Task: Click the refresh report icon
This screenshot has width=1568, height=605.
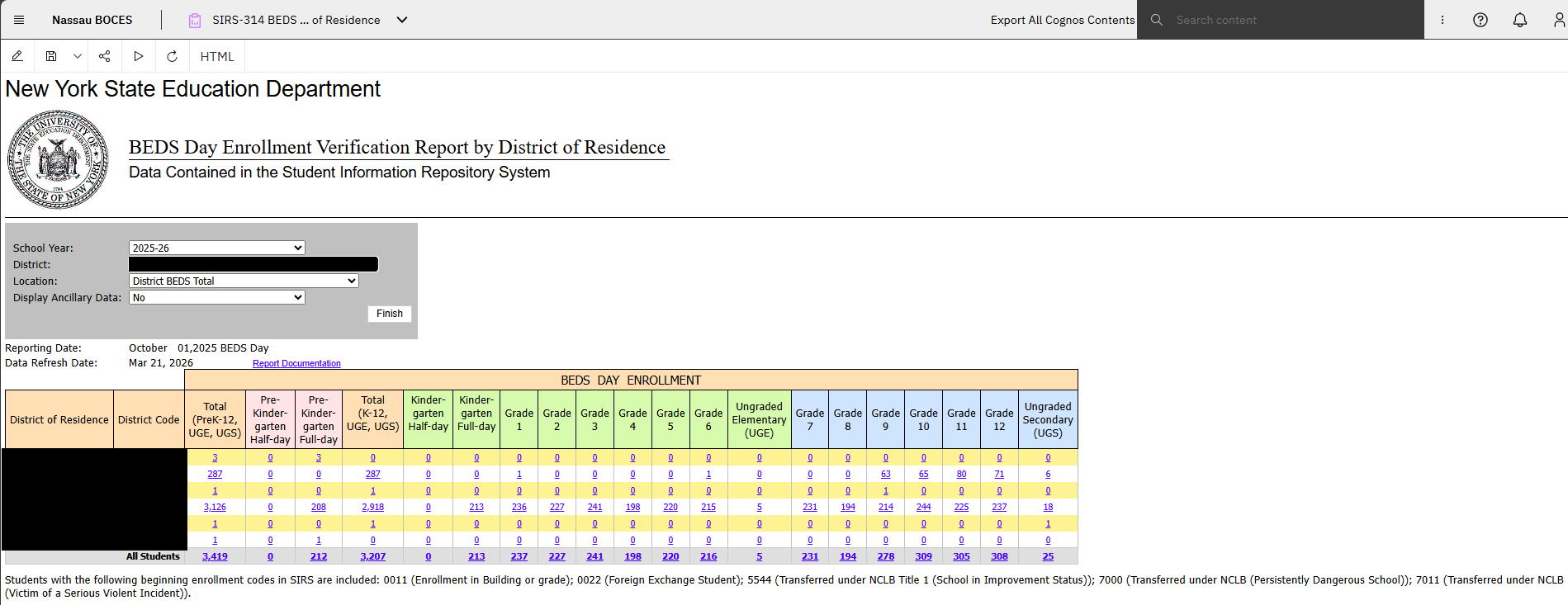Action: coord(172,56)
